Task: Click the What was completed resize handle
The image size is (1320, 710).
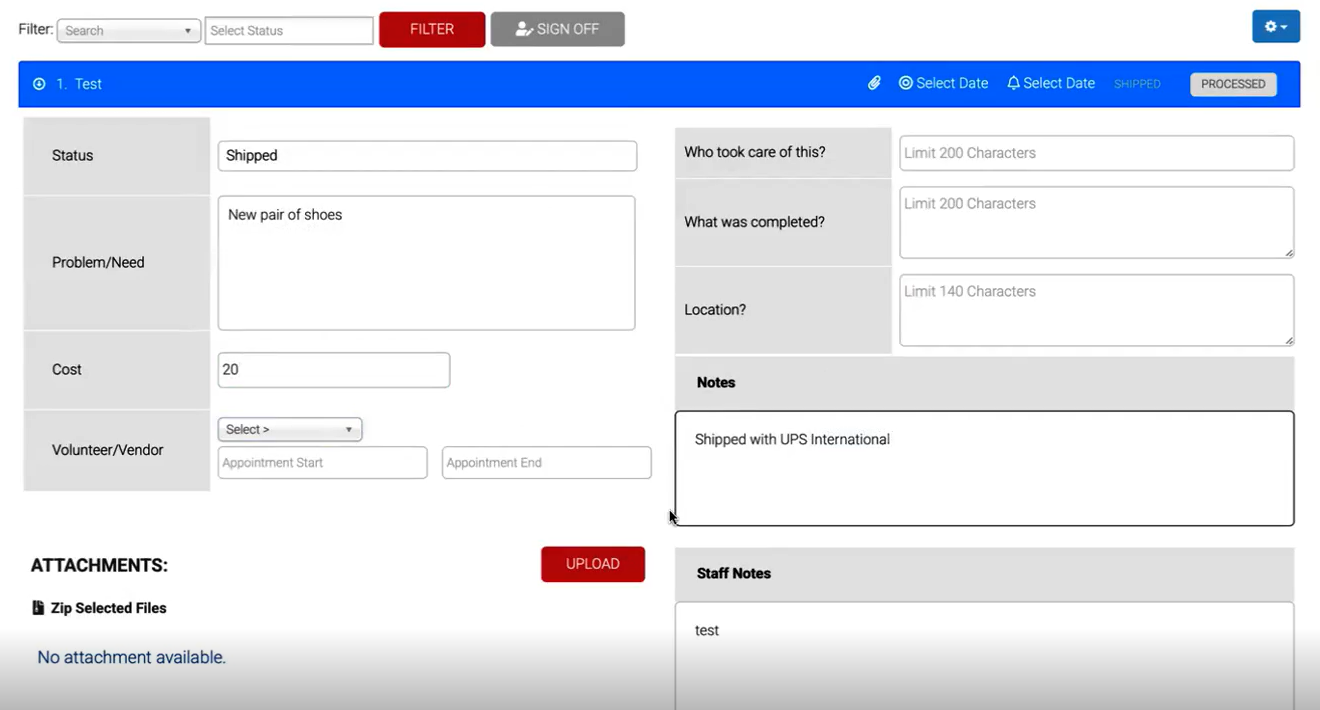Action: (1289, 253)
